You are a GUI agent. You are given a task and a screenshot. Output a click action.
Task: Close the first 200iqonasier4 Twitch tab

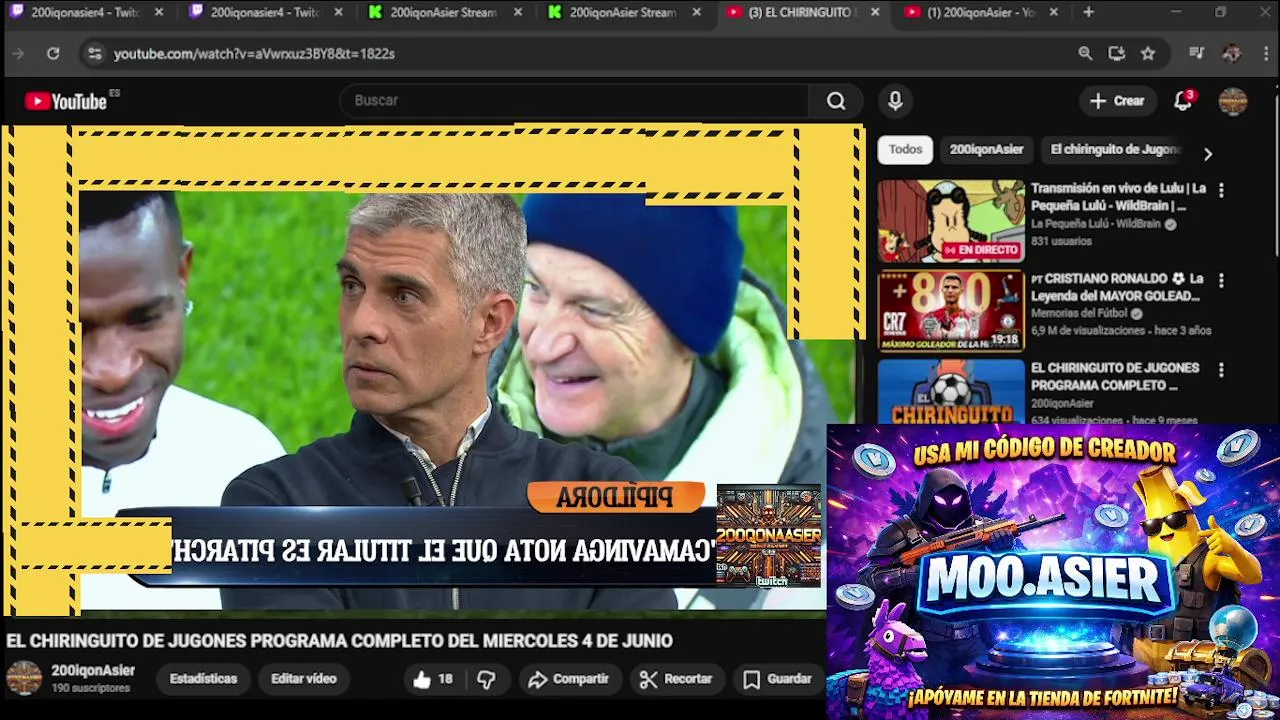(x=158, y=13)
